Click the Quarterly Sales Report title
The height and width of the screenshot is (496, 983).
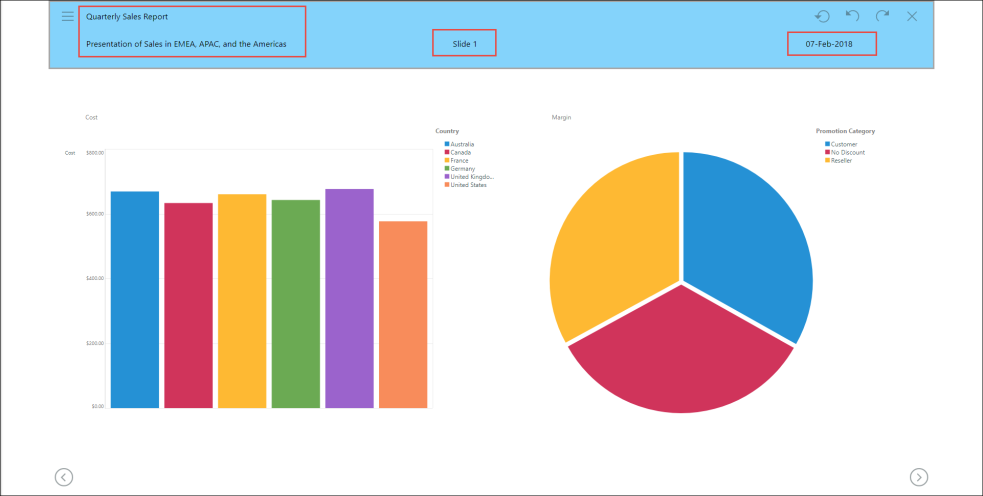pos(127,17)
